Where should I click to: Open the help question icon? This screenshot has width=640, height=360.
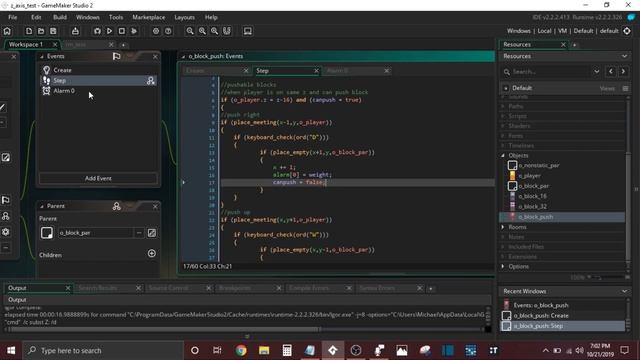point(168,31)
